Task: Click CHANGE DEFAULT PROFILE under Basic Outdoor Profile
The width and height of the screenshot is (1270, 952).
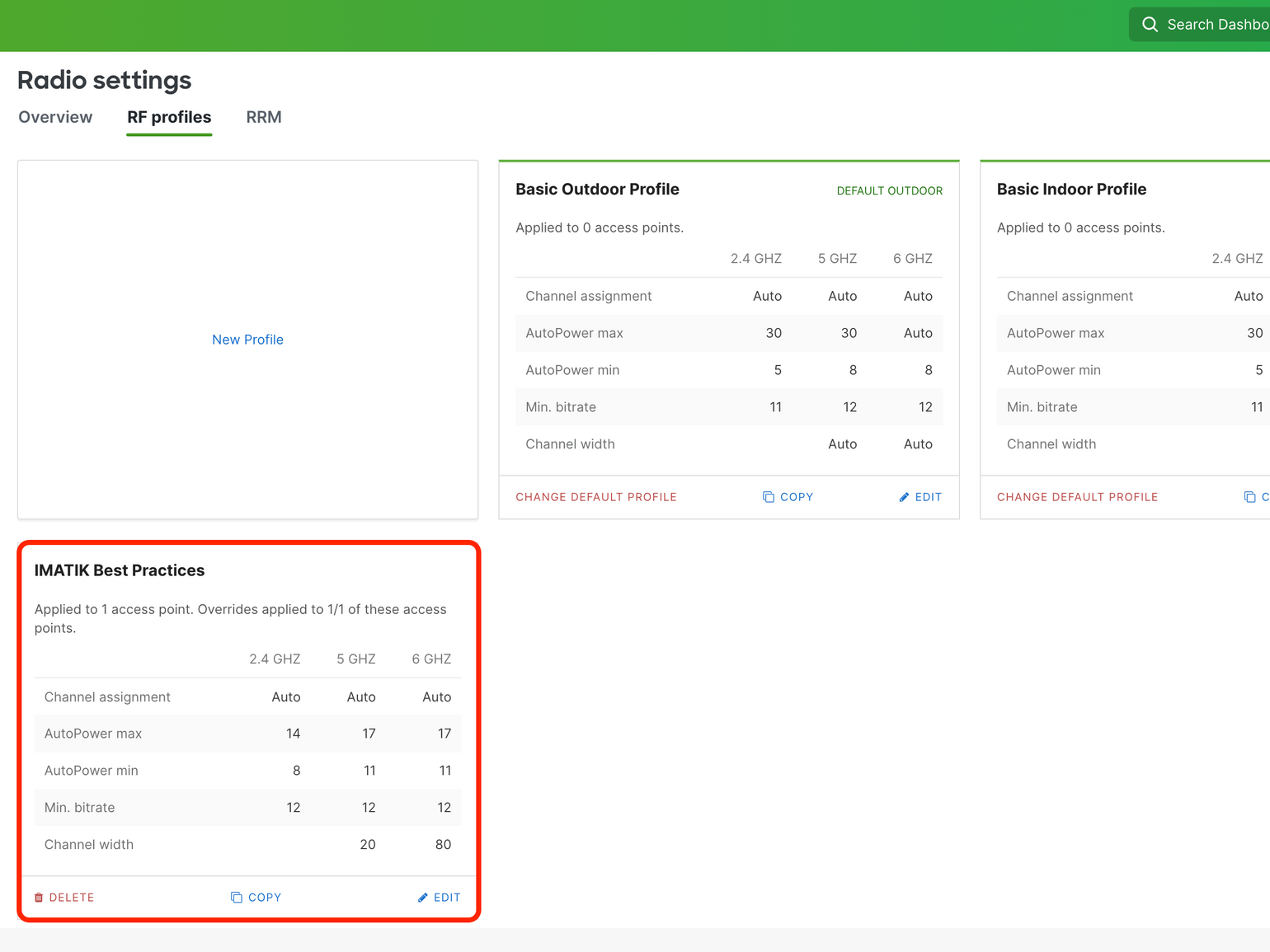Action: pos(596,496)
